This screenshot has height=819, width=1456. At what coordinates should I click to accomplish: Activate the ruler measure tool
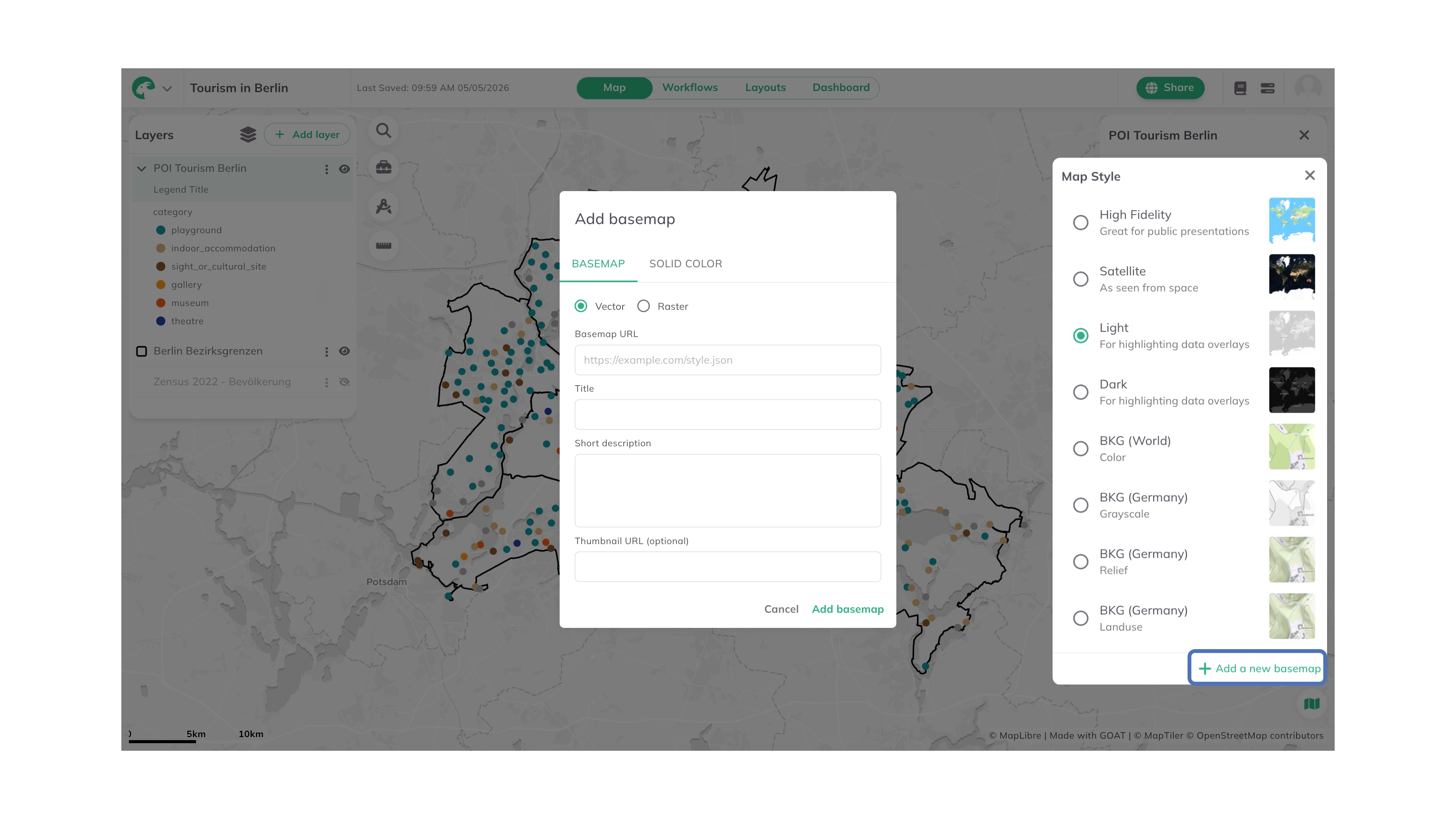pos(384,245)
